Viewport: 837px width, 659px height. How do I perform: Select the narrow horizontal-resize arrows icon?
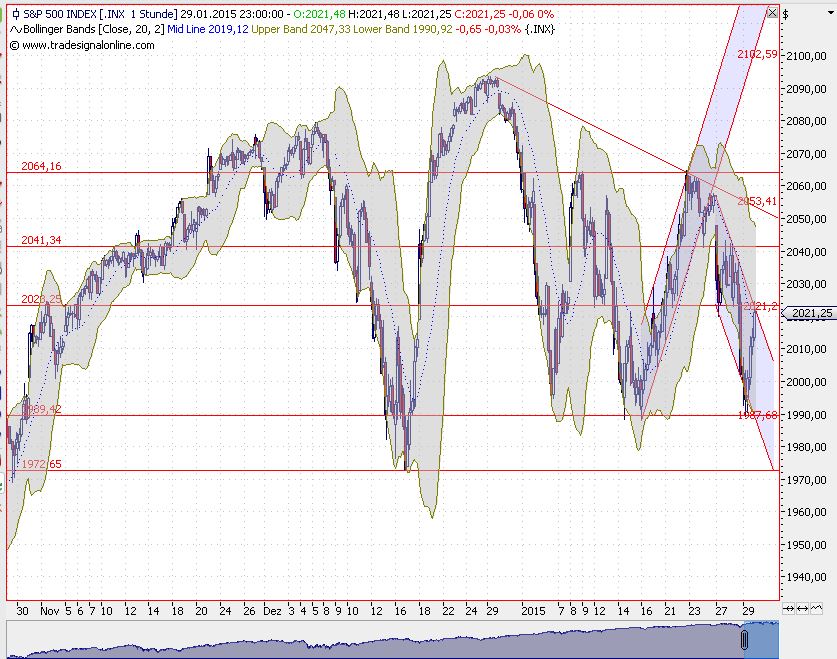point(789,608)
